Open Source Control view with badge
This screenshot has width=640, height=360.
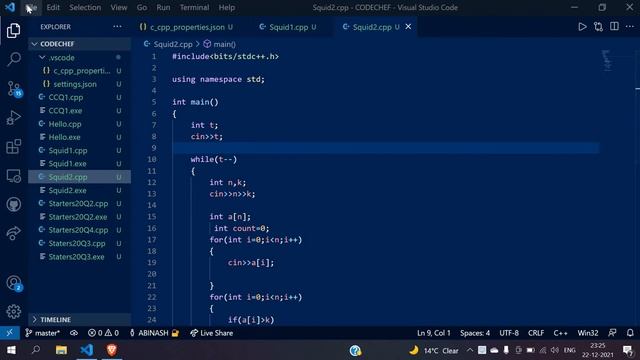coord(13,89)
